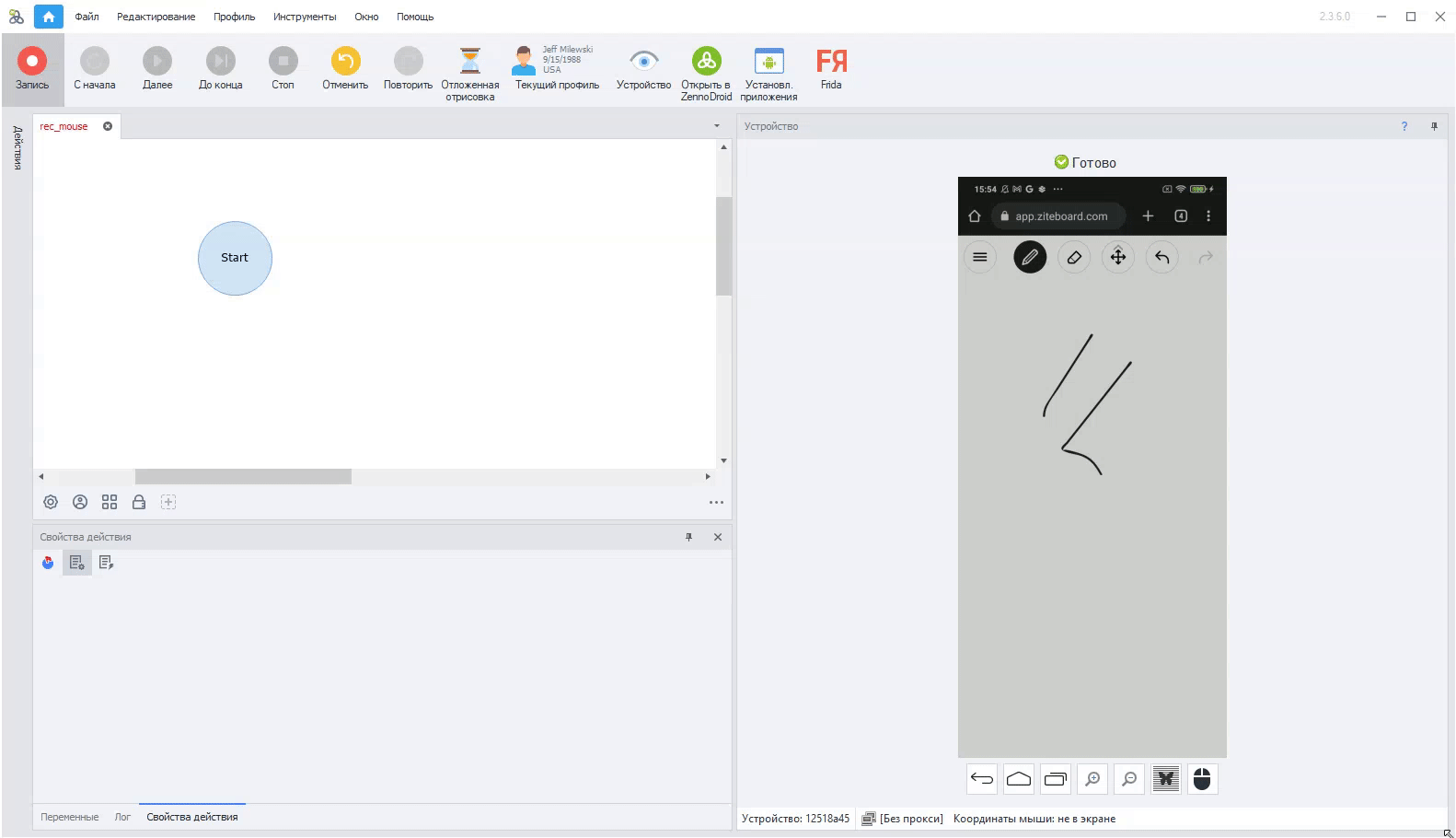Toggle Отложенная отрисовка hourglass option

pos(470,74)
